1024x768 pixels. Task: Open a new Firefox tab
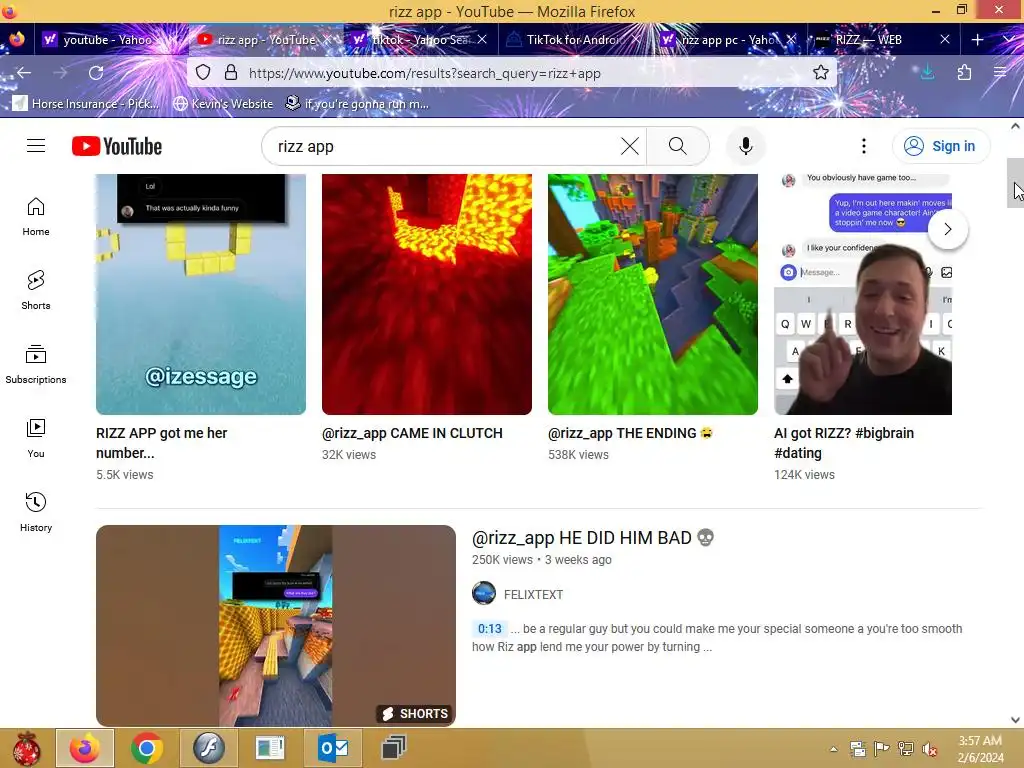[x=977, y=40]
